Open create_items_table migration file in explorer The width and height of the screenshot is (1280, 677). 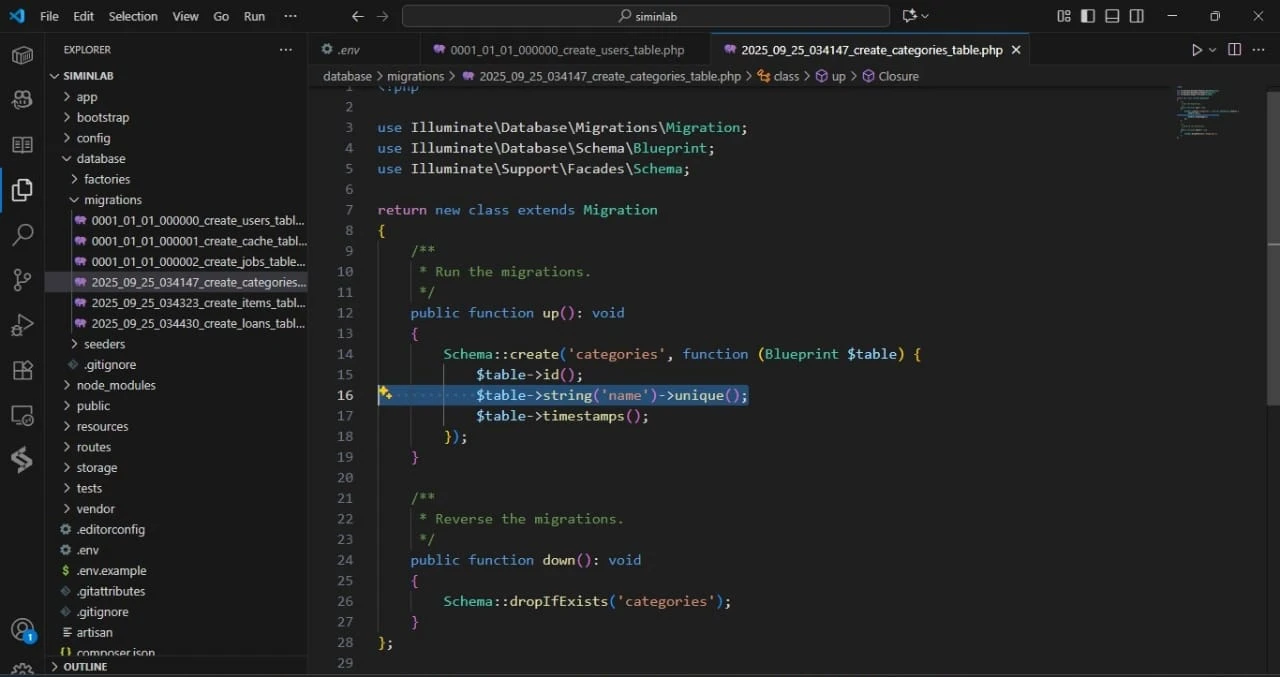click(197, 303)
